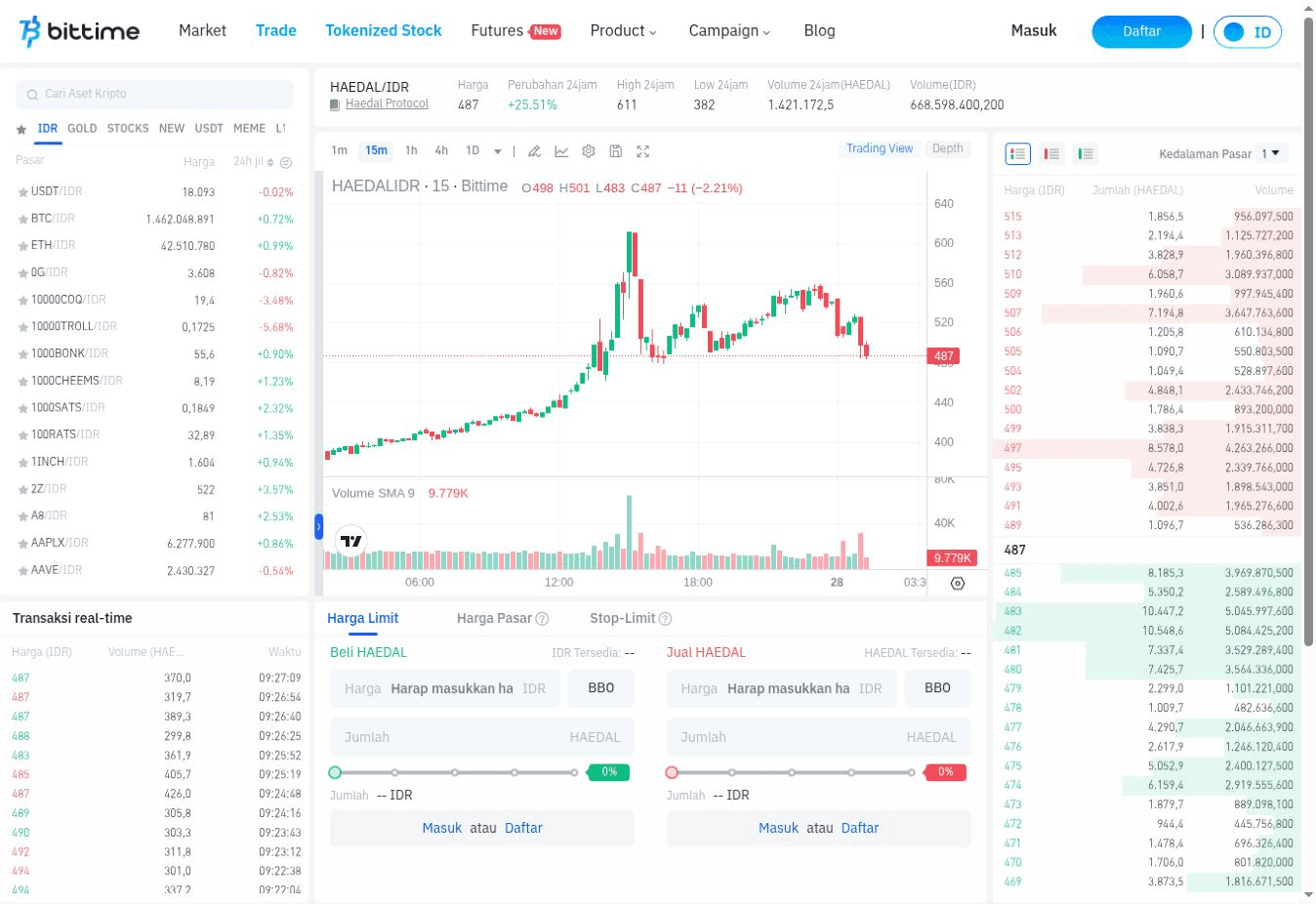Select the Stop-Limit order tab

click(623, 619)
